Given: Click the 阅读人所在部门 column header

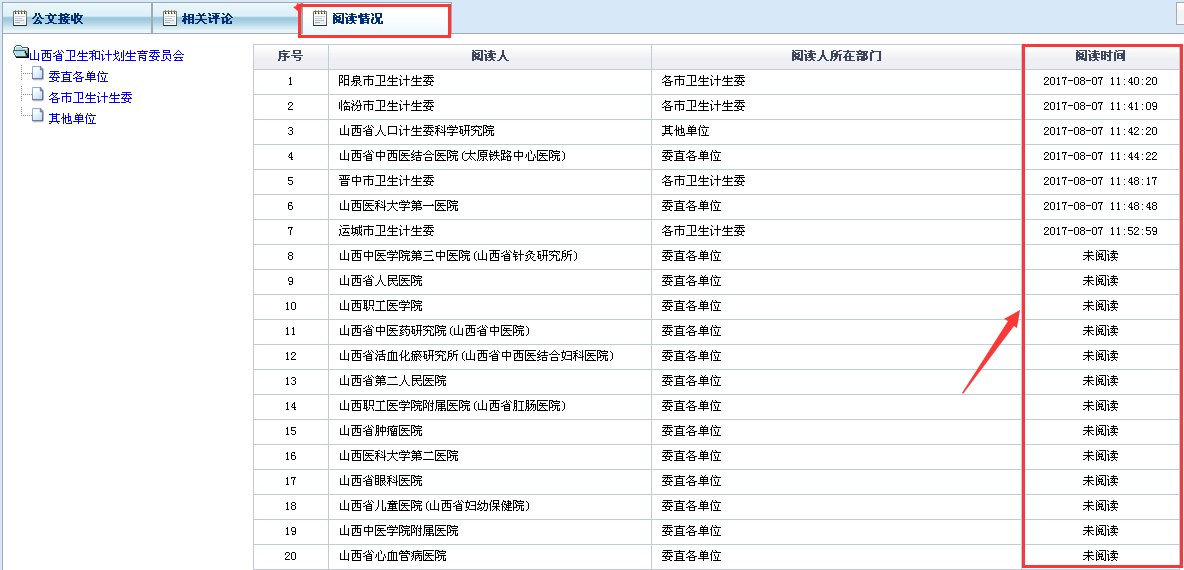Looking at the screenshot, I should coord(836,56).
